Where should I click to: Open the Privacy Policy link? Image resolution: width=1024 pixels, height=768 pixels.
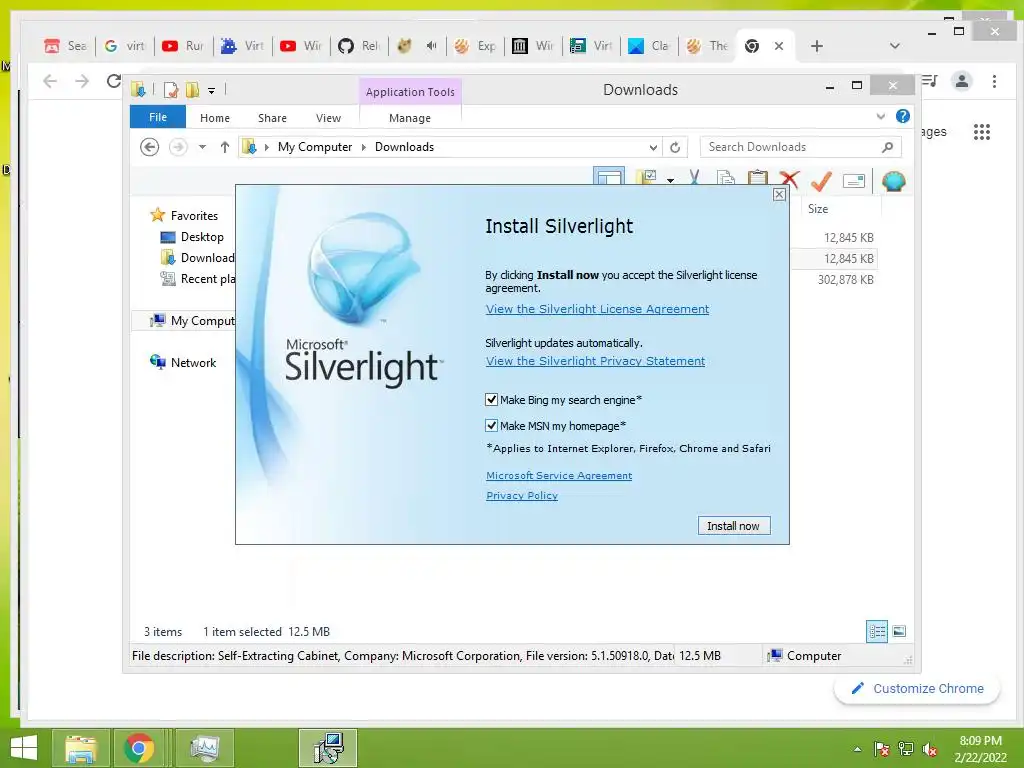522,496
